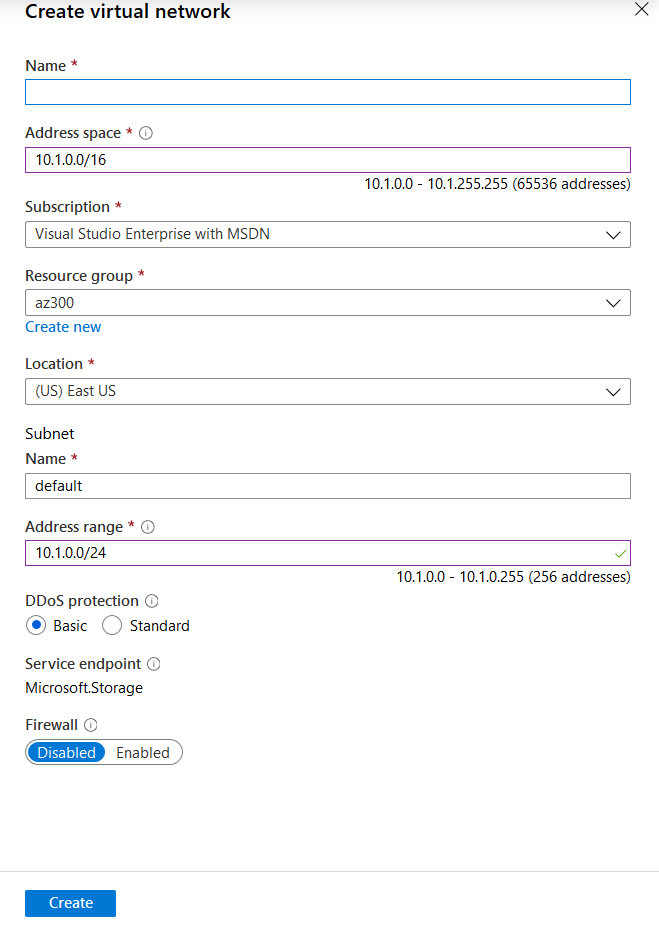Click the subnet Name field 'default'

[x=327, y=486]
